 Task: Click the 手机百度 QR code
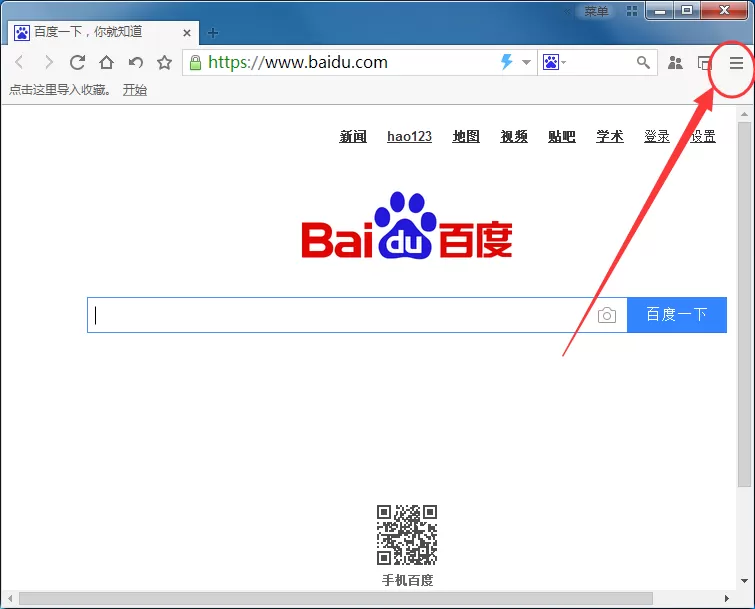[407, 534]
